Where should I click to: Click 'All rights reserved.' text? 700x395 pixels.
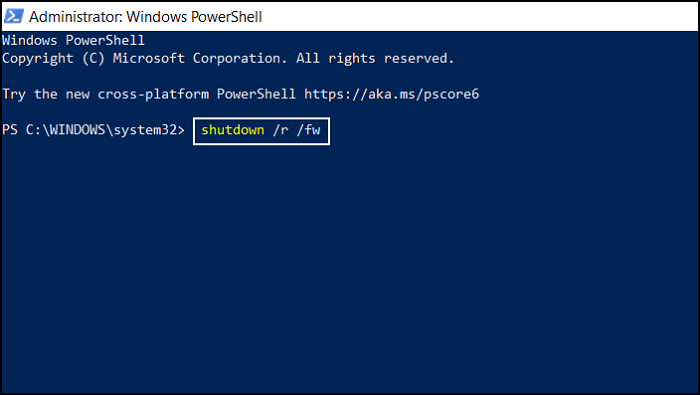point(375,58)
